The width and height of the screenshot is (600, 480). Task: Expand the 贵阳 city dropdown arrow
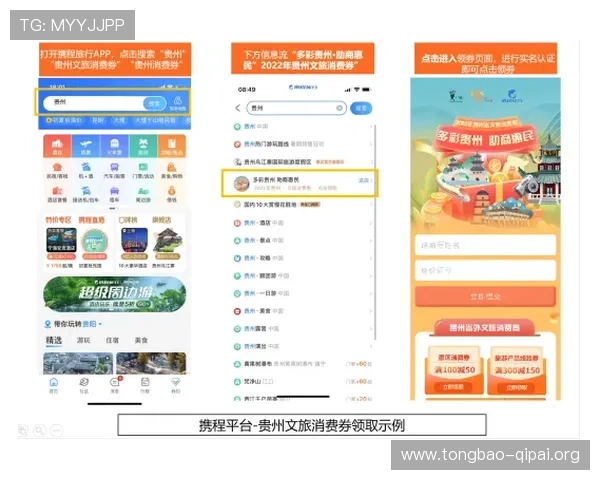[x=100, y=324]
